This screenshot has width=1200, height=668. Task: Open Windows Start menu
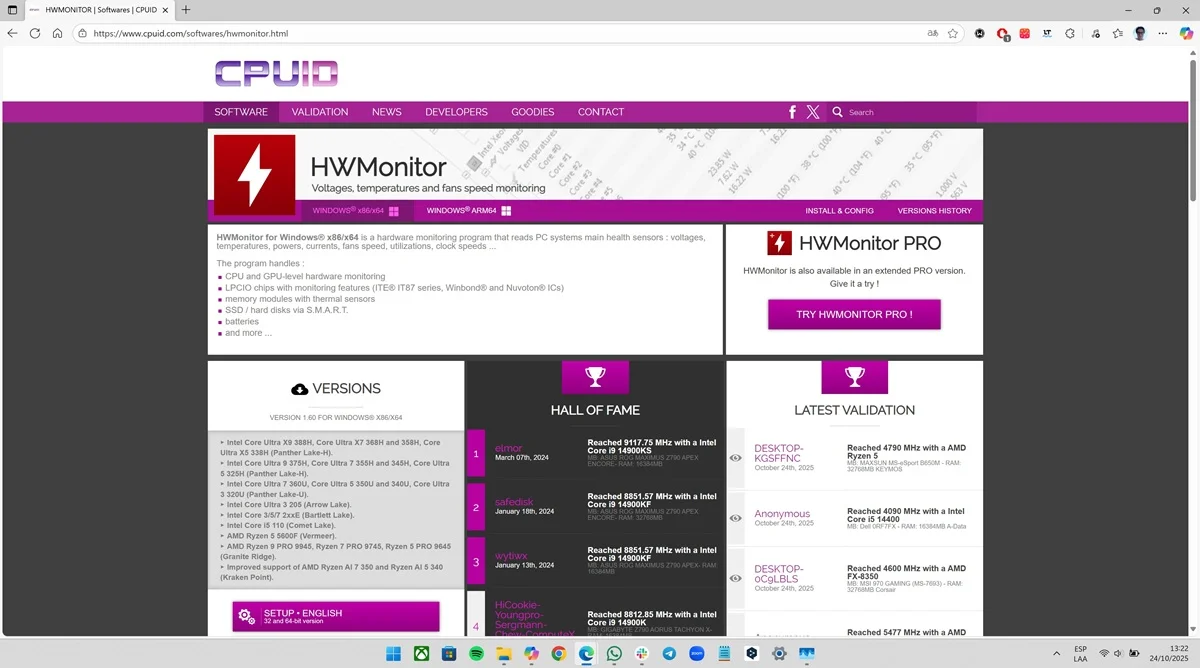pyautogui.click(x=394, y=653)
